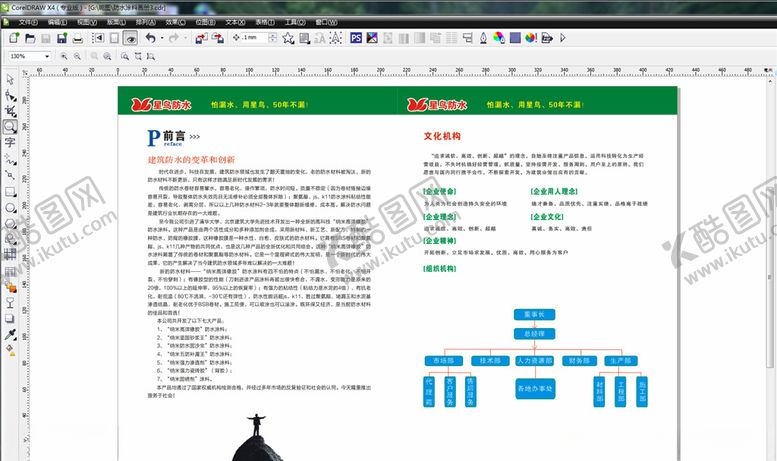Click the New document icon
This screenshot has width=777, height=461.
[x=13, y=38]
